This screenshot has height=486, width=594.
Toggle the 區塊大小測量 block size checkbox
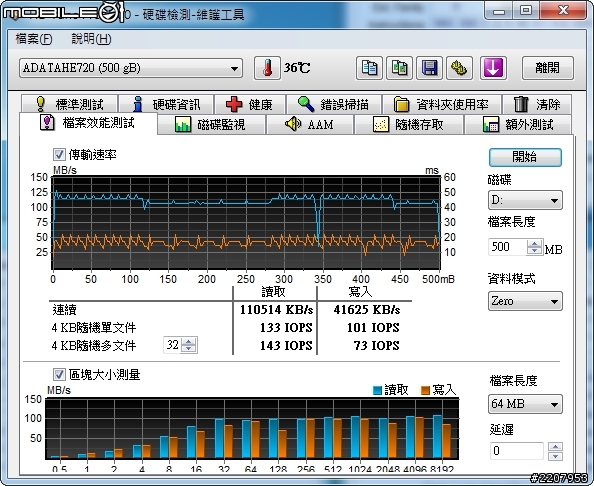tap(59, 375)
